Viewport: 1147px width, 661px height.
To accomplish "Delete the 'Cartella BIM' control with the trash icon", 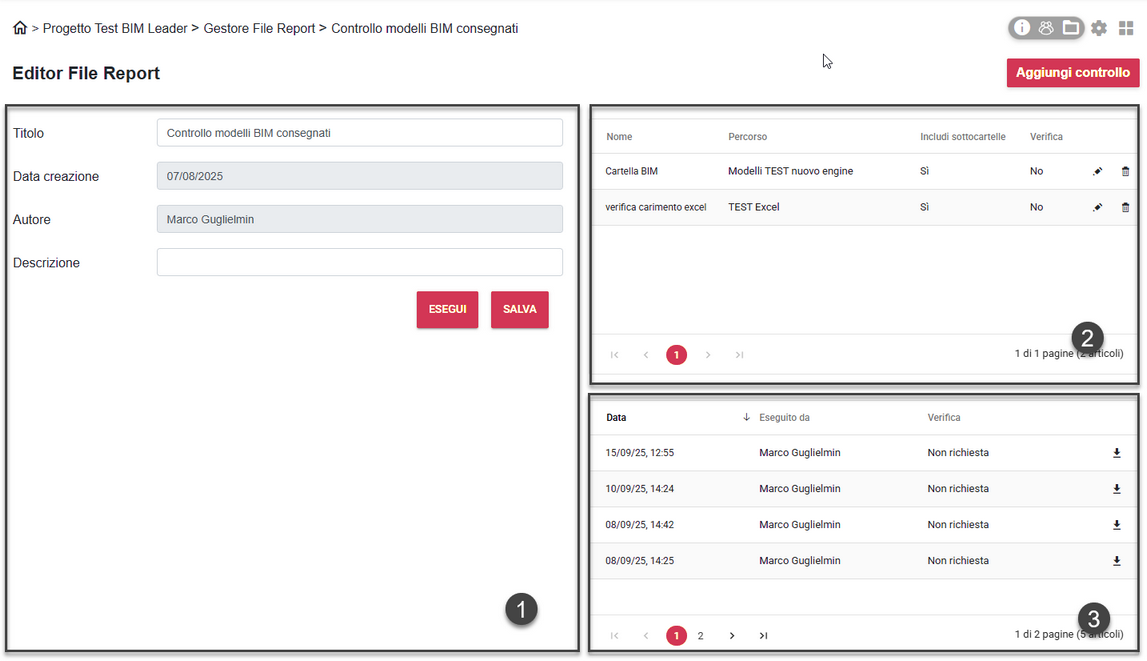I will [1125, 171].
